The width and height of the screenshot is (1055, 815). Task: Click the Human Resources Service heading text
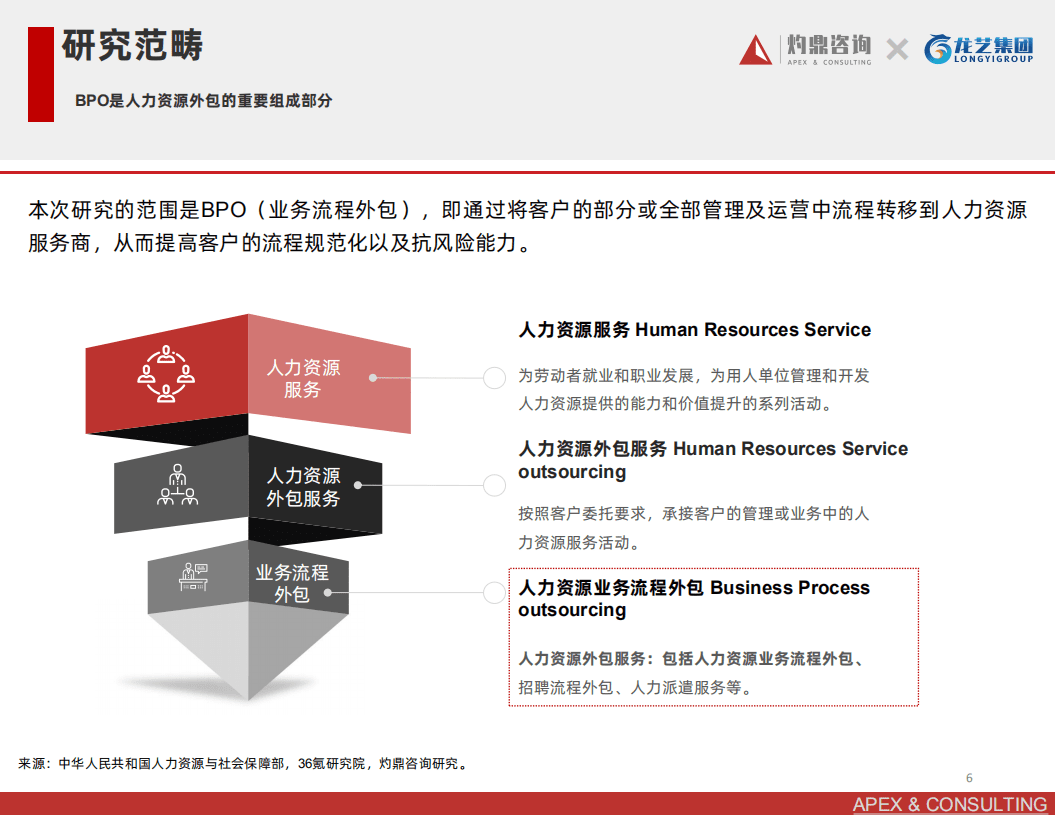pos(695,330)
